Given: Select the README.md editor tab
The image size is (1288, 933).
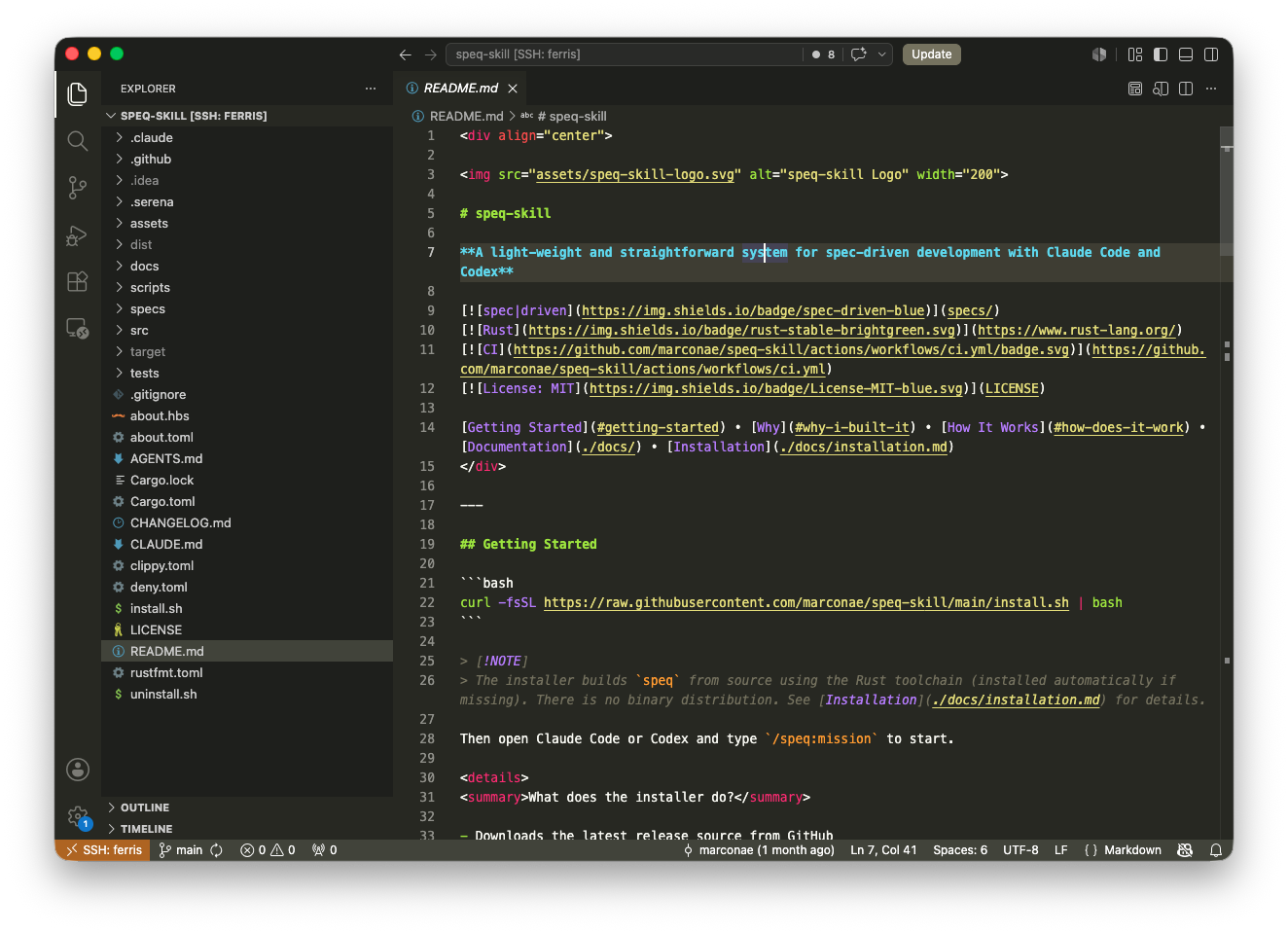Looking at the screenshot, I should (461, 89).
